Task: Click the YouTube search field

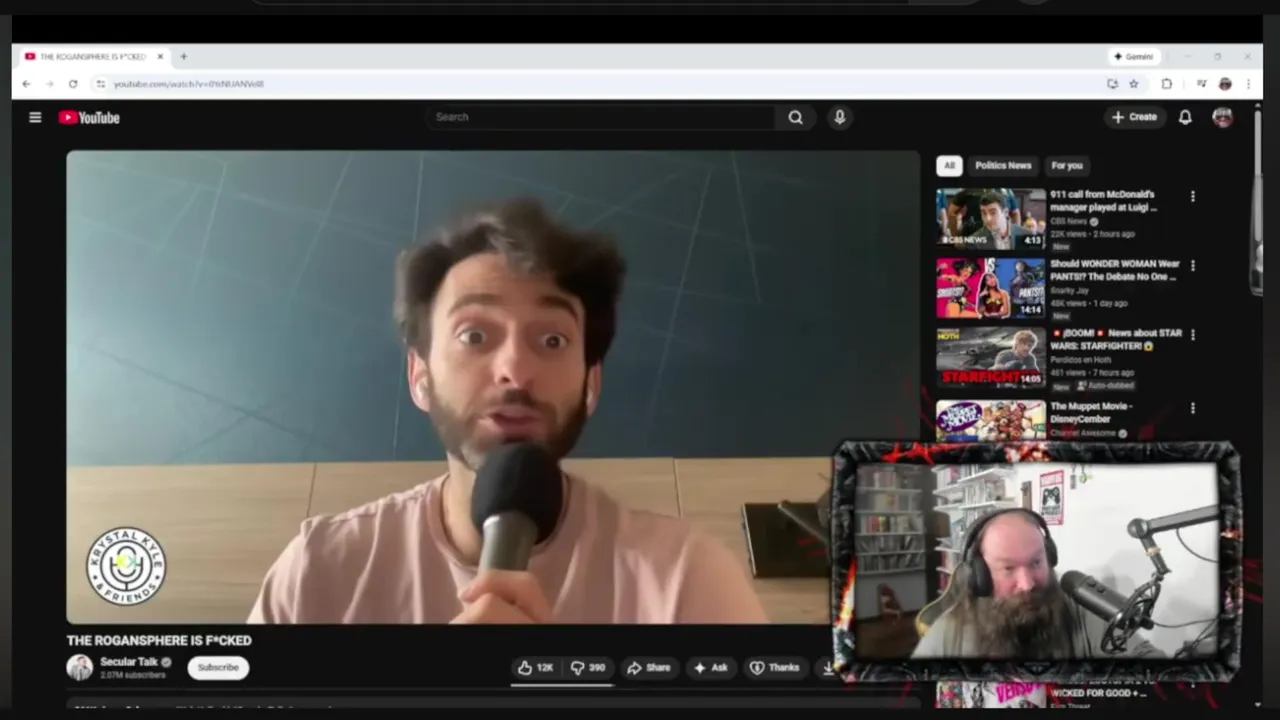Action: pyautogui.click(x=600, y=117)
